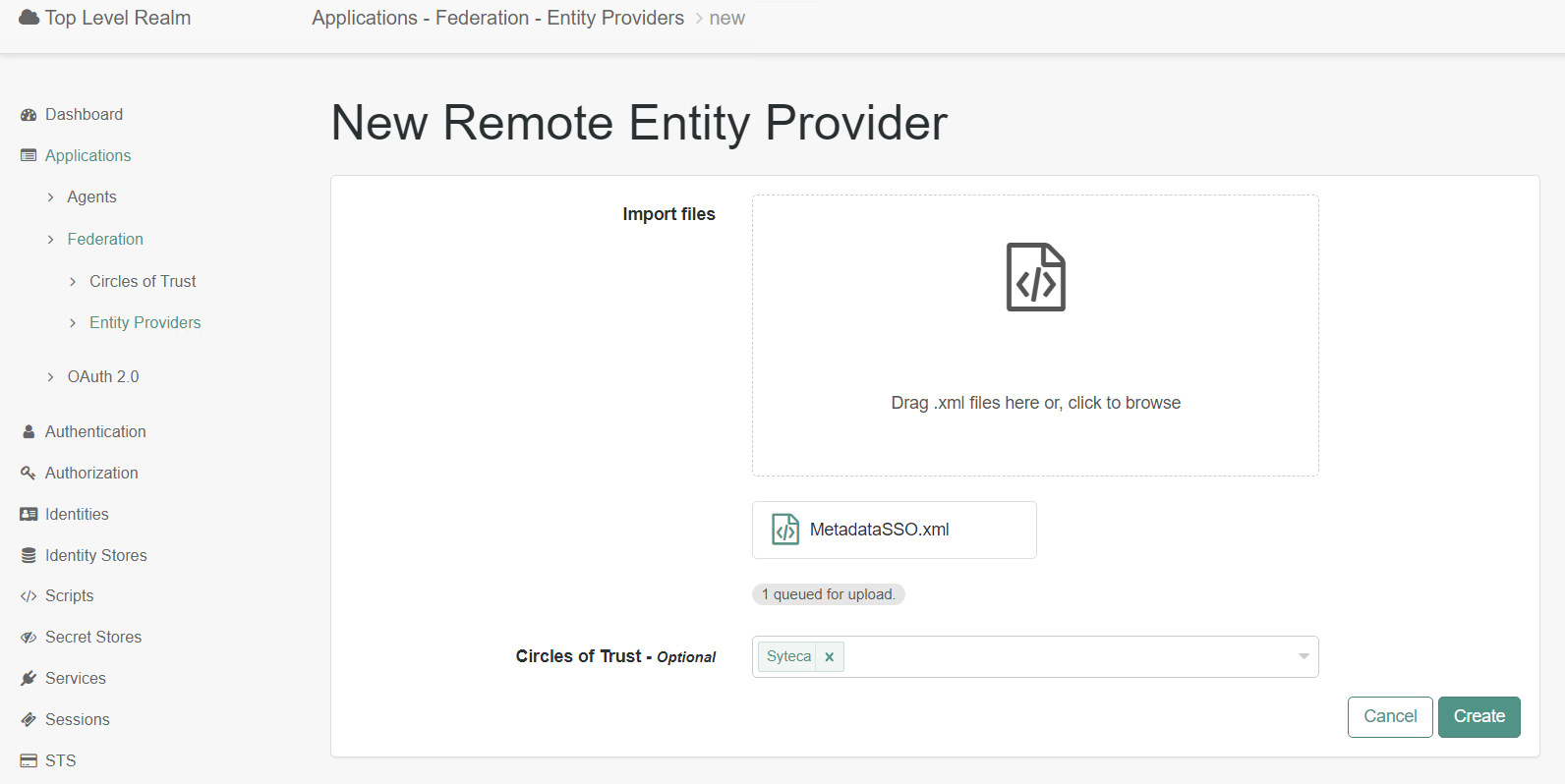Click the Sessions ticket icon

[x=29, y=720]
